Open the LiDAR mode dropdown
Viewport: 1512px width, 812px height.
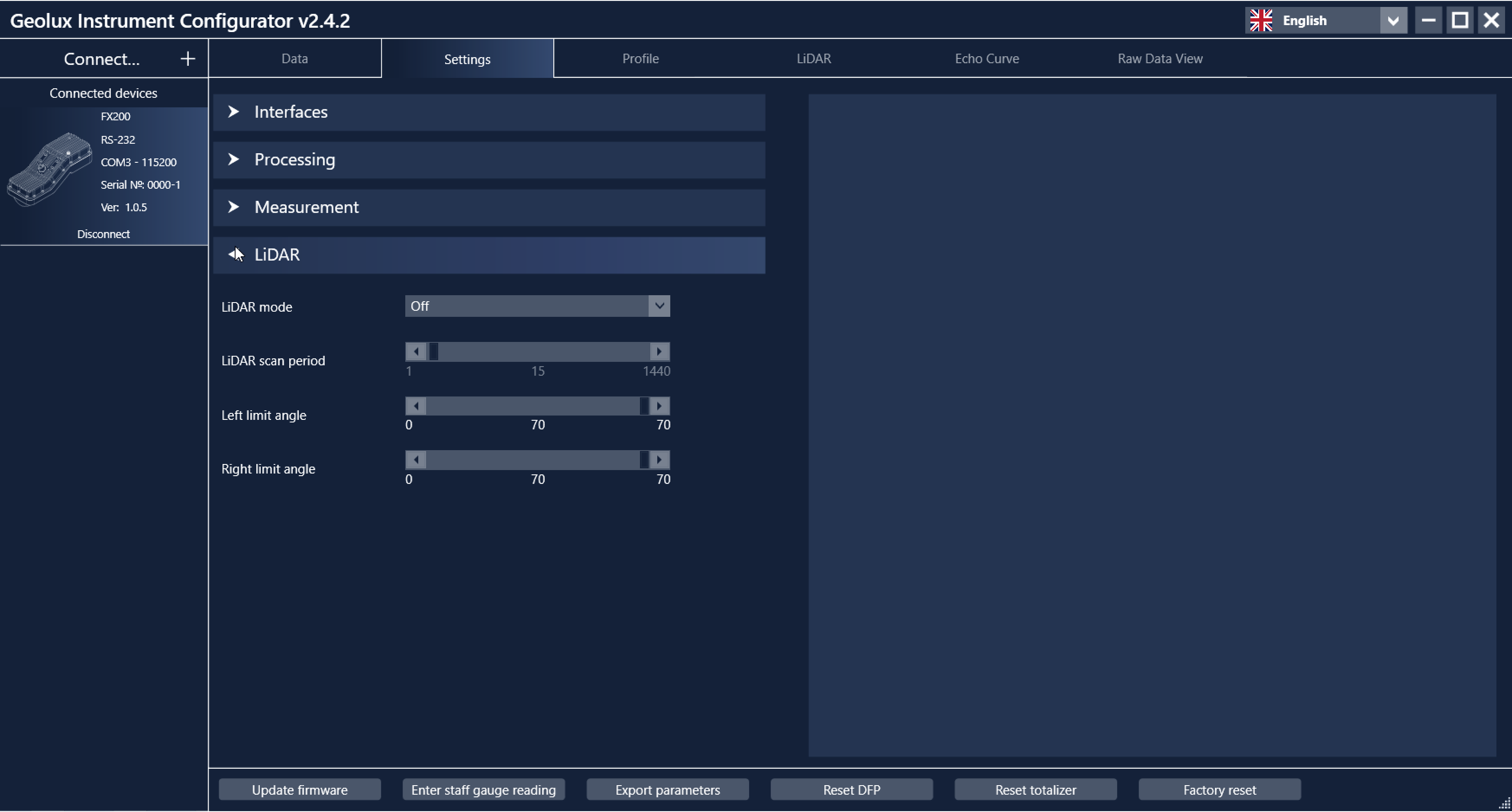tap(537, 306)
